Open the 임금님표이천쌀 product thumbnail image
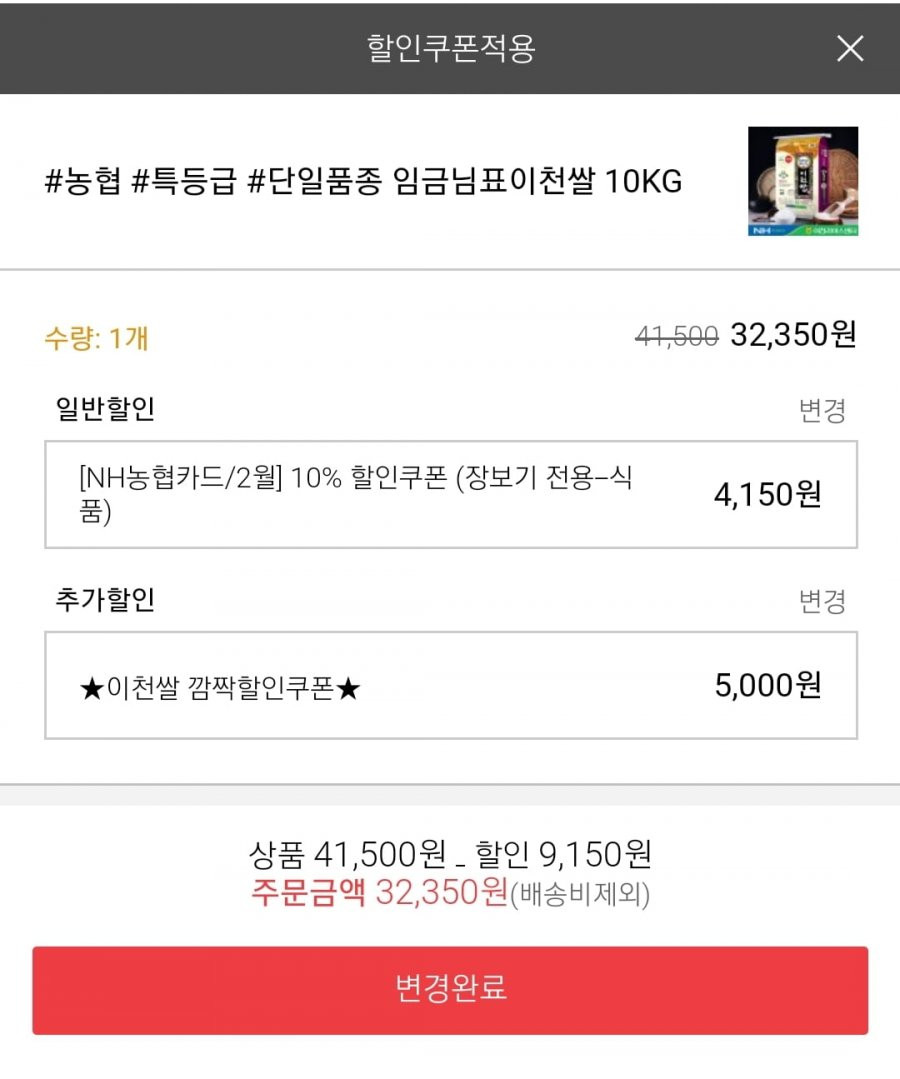Viewport: 900px width, 1079px height. click(x=803, y=181)
